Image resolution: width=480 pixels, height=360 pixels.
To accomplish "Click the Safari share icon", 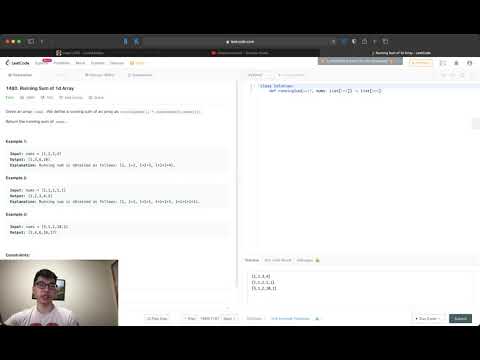I will 364,41.
